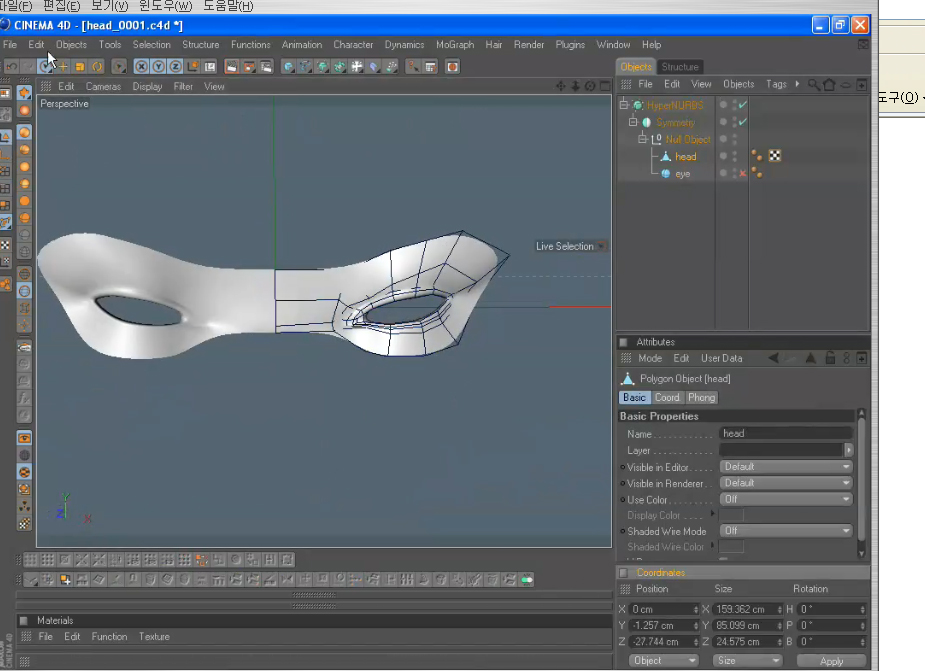
Task: Open the spline tools icon in the toolbar
Action: click(x=306, y=67)
